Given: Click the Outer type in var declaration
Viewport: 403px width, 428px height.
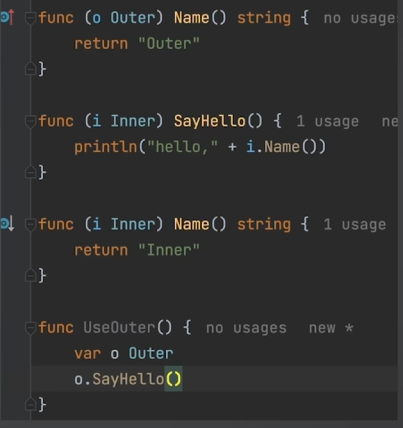Looking at the screenshot, I should 151,353.
